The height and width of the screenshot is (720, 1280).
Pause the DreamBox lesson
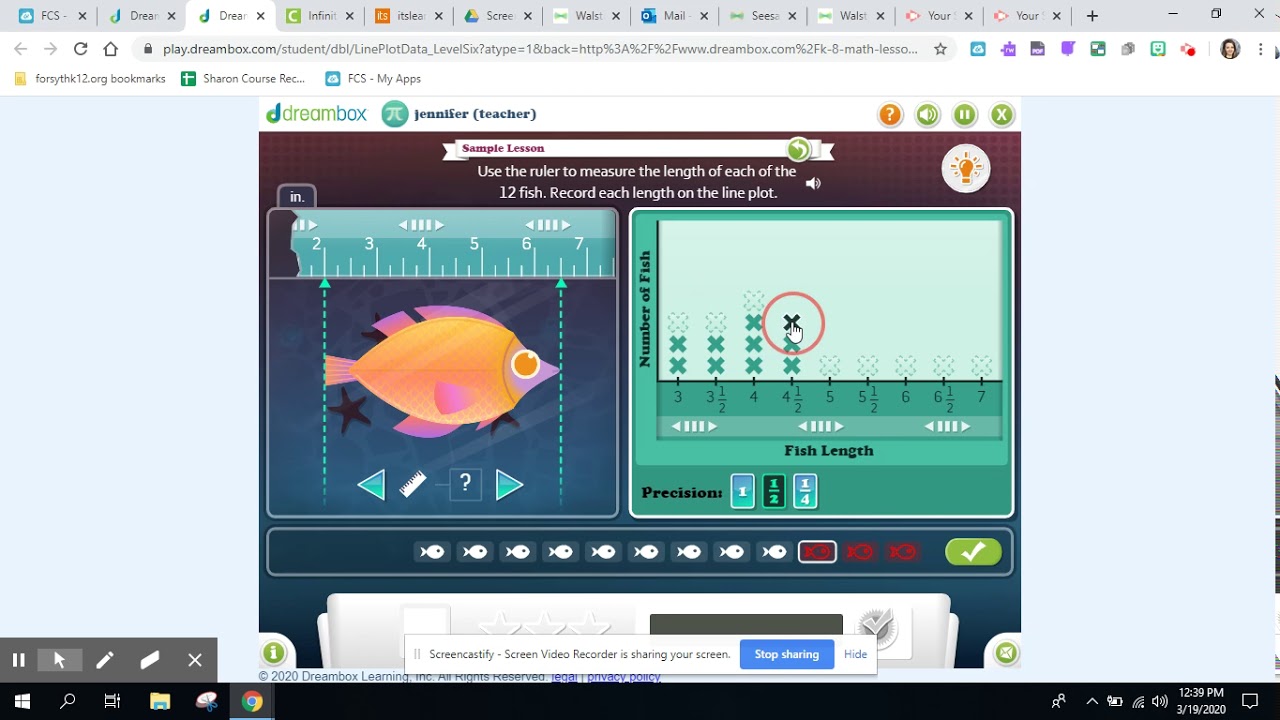tap(965, 115)
